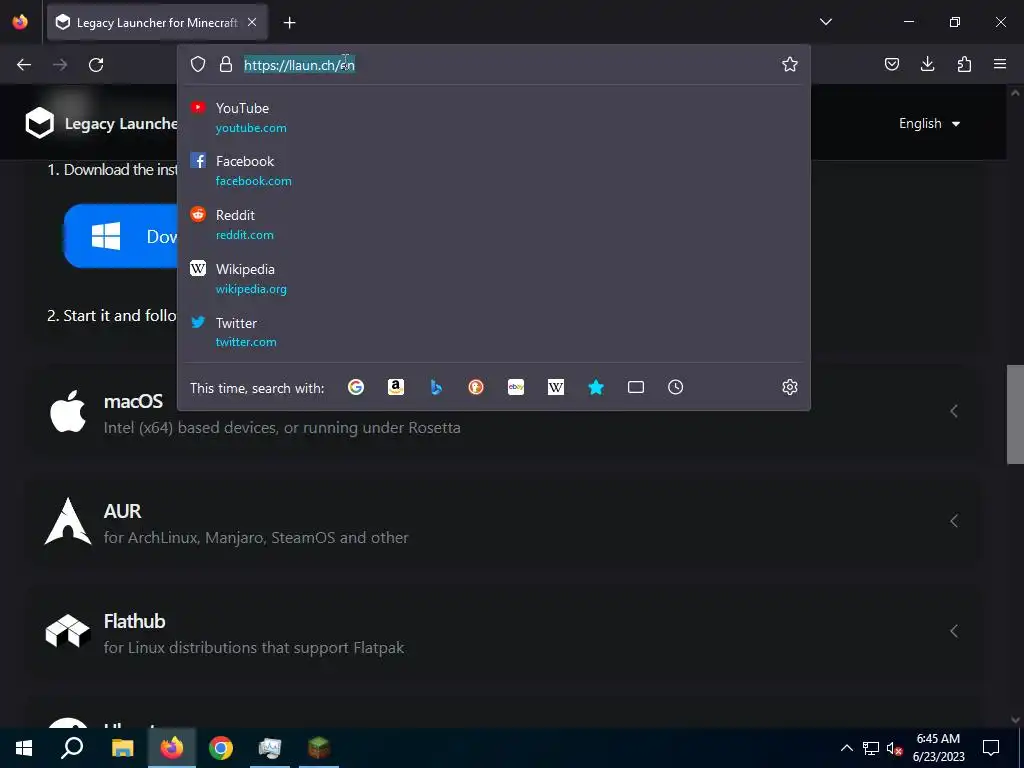Expand the AUR section

point(502,521)
